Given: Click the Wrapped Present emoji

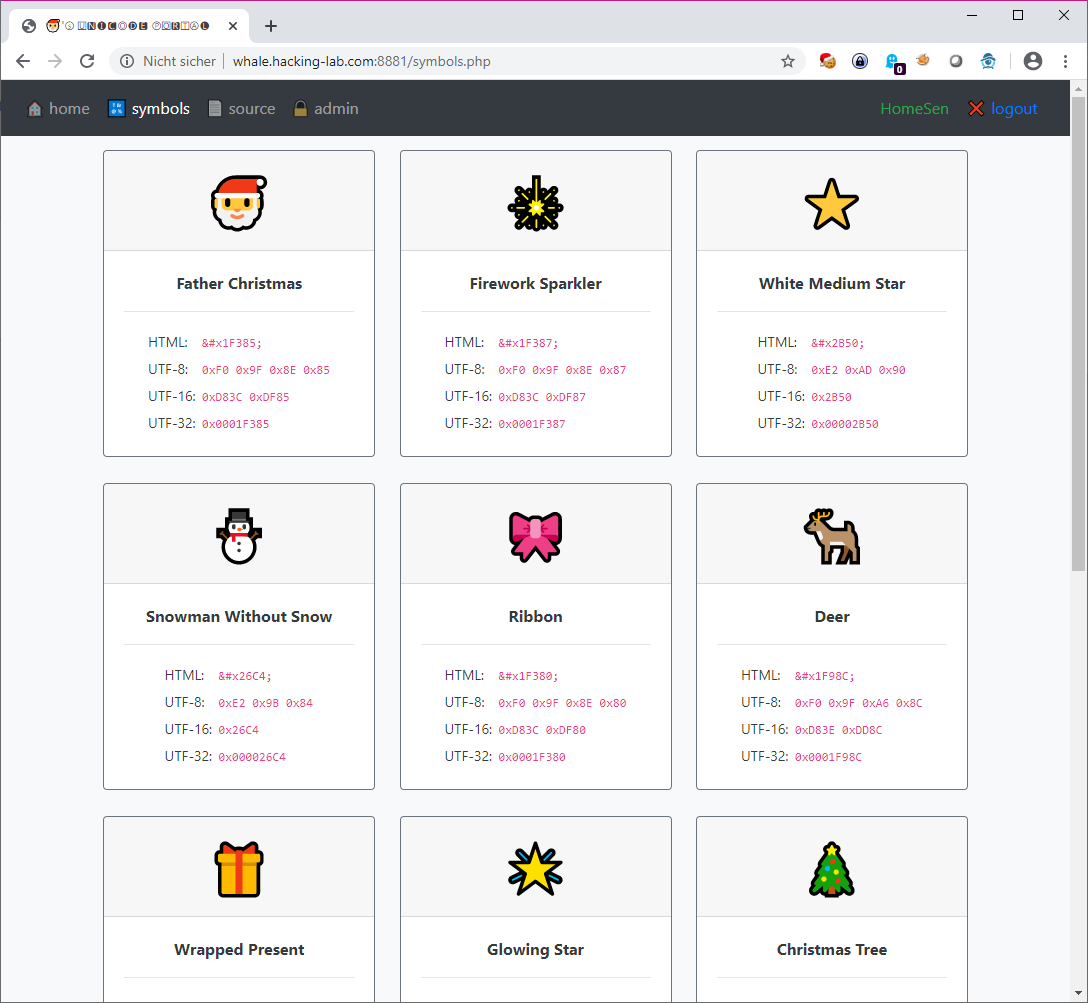Looking at the screenshot, I should tap(239, 869).
